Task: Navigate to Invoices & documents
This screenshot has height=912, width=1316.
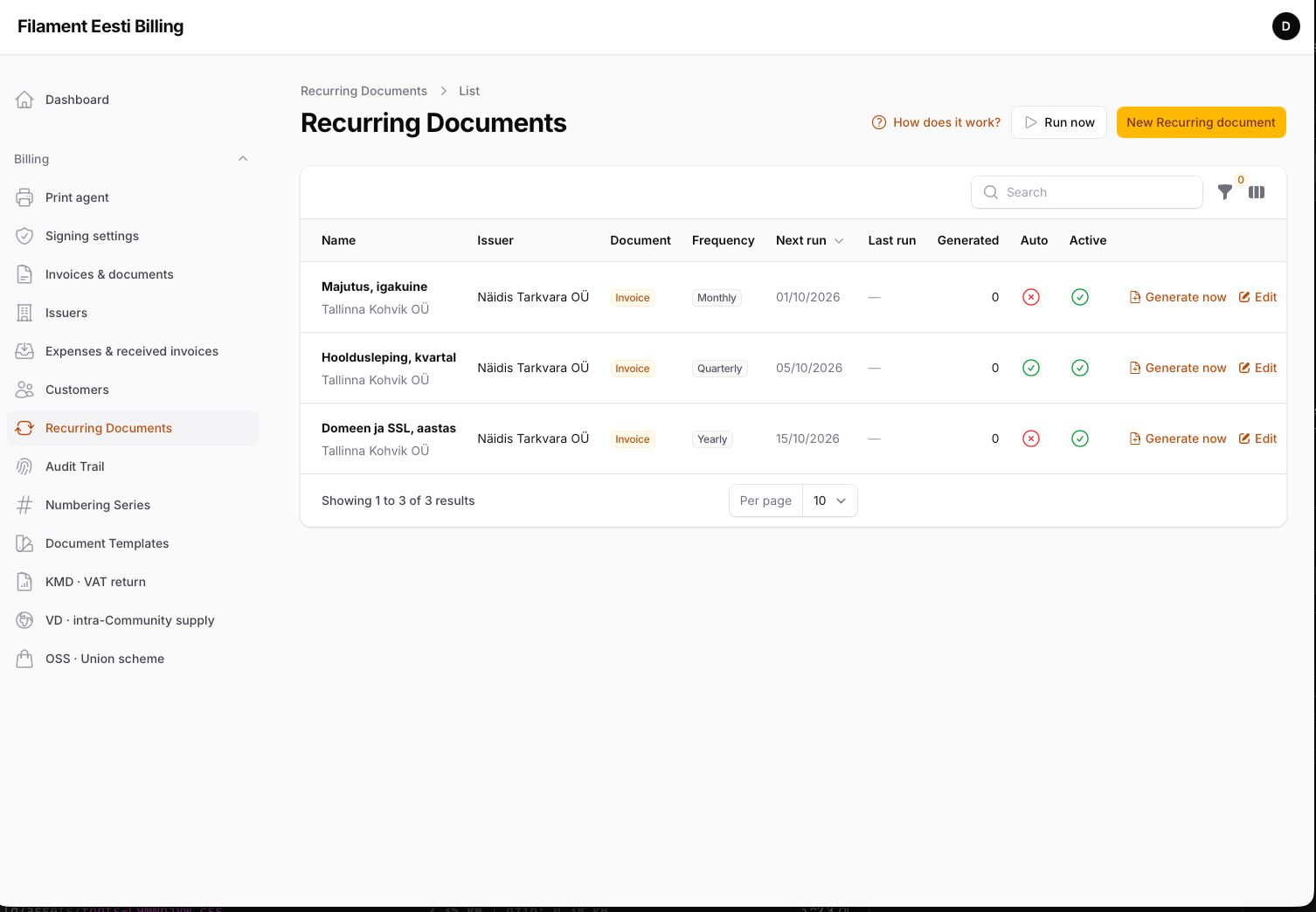Action: 133,274
